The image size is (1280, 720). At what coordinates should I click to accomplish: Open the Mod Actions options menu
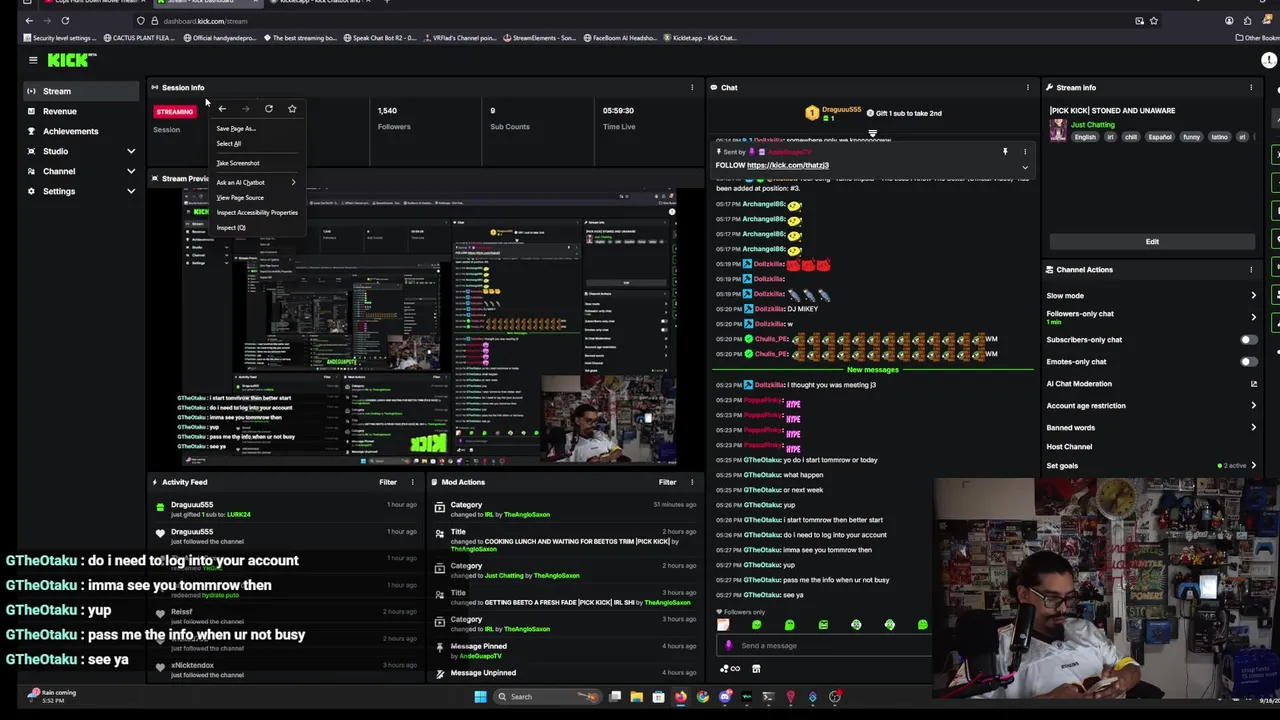[691, 482]
